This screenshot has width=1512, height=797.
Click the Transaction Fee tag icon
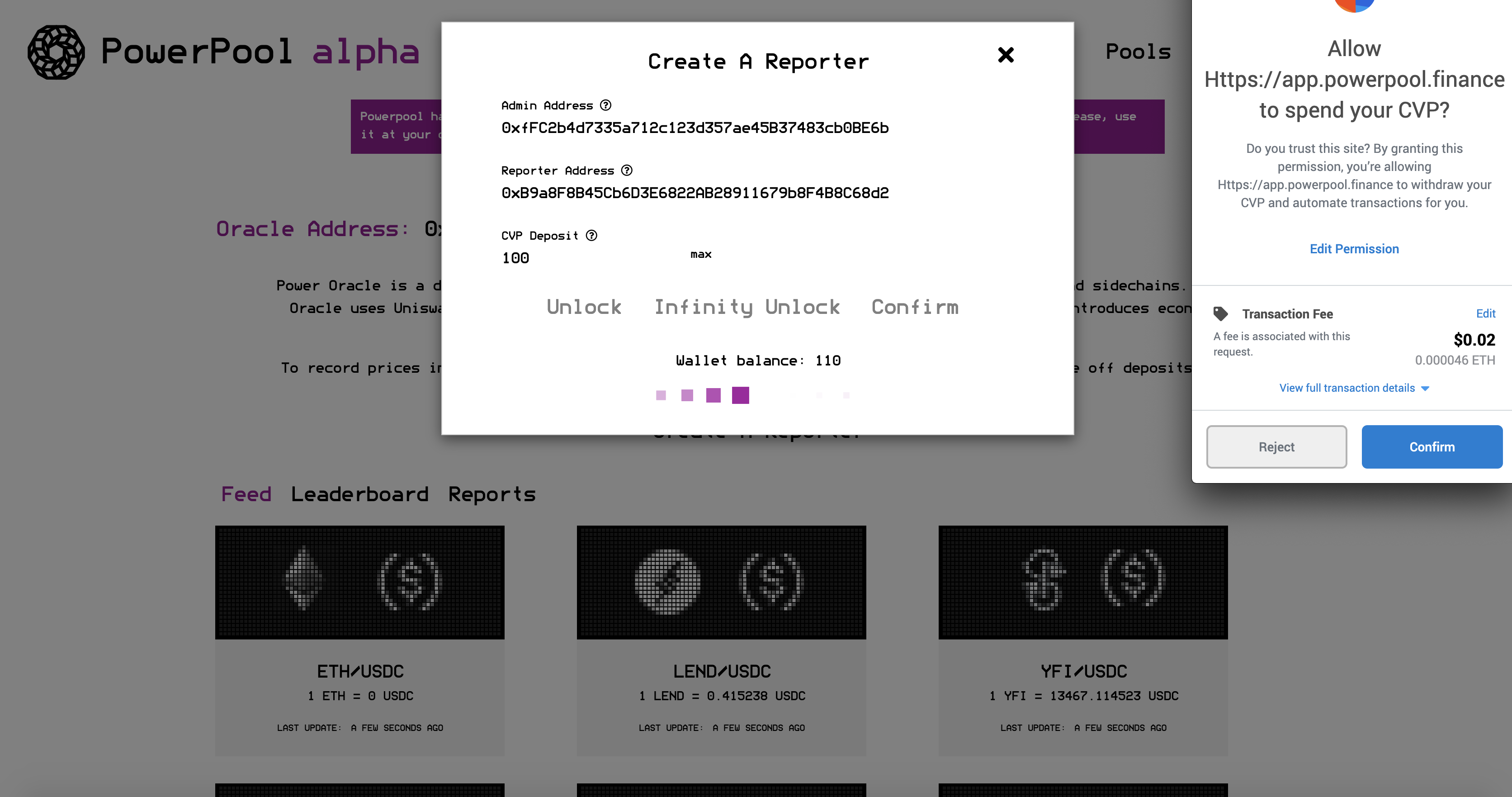click(1221, 313)
